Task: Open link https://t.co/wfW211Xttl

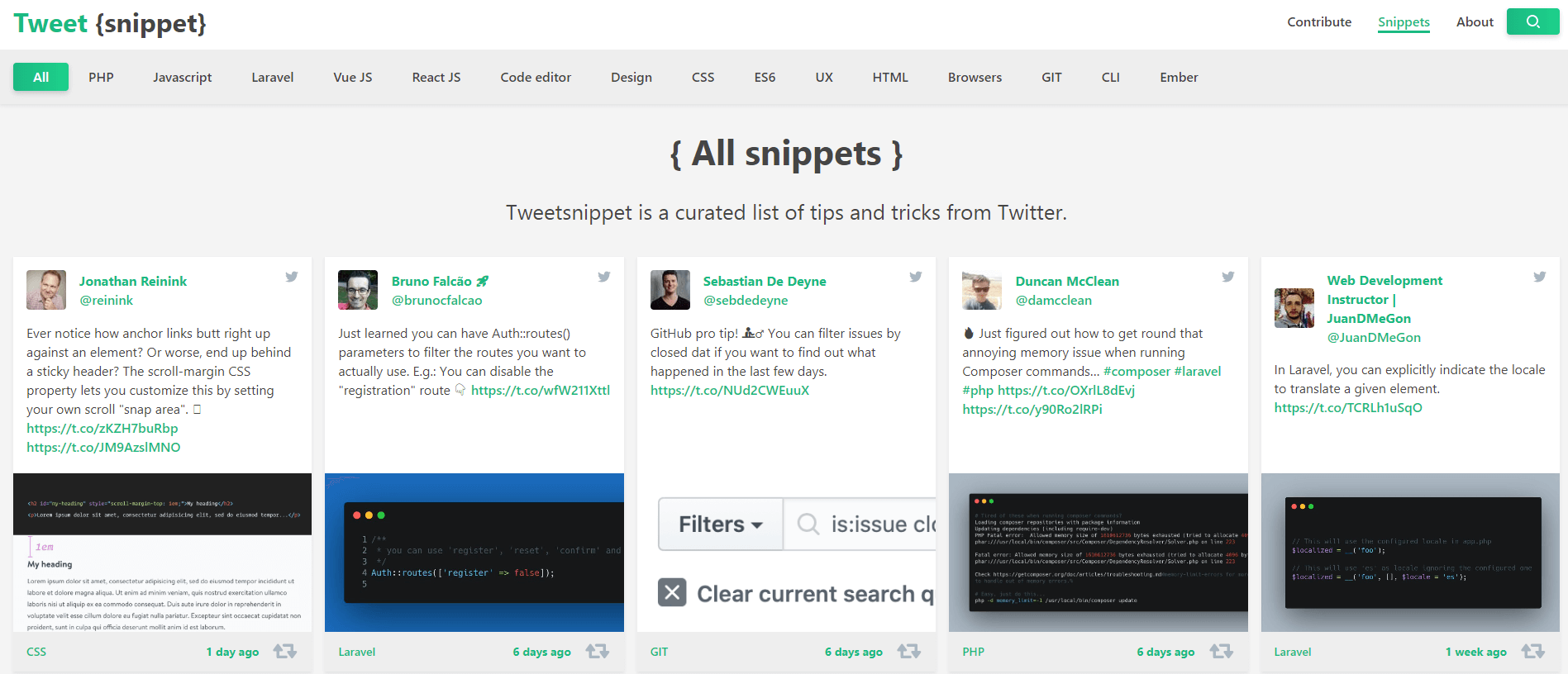Action: pos(541,390)
